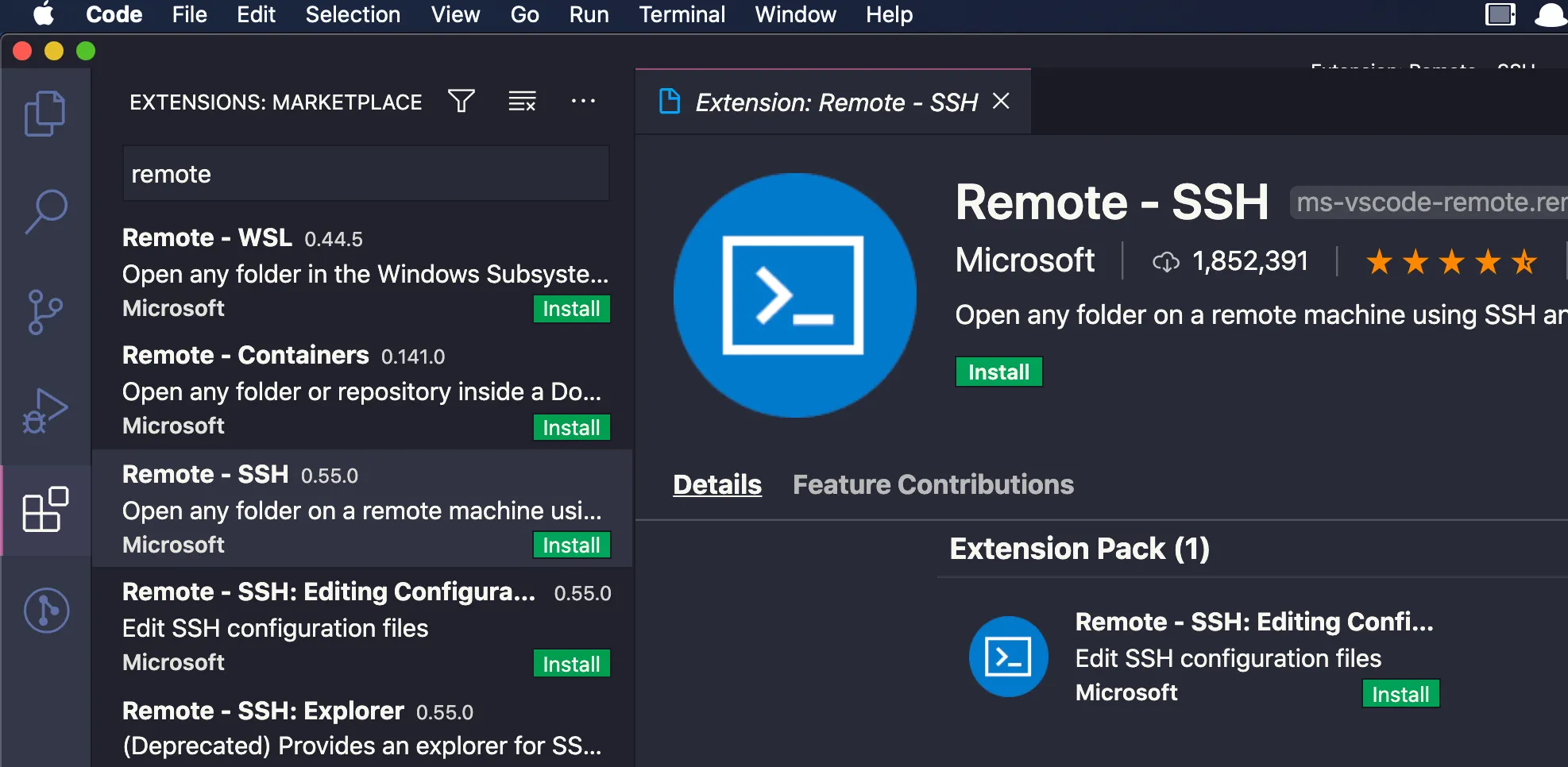
Task: Open the View menu
Action: pos(455,14)
